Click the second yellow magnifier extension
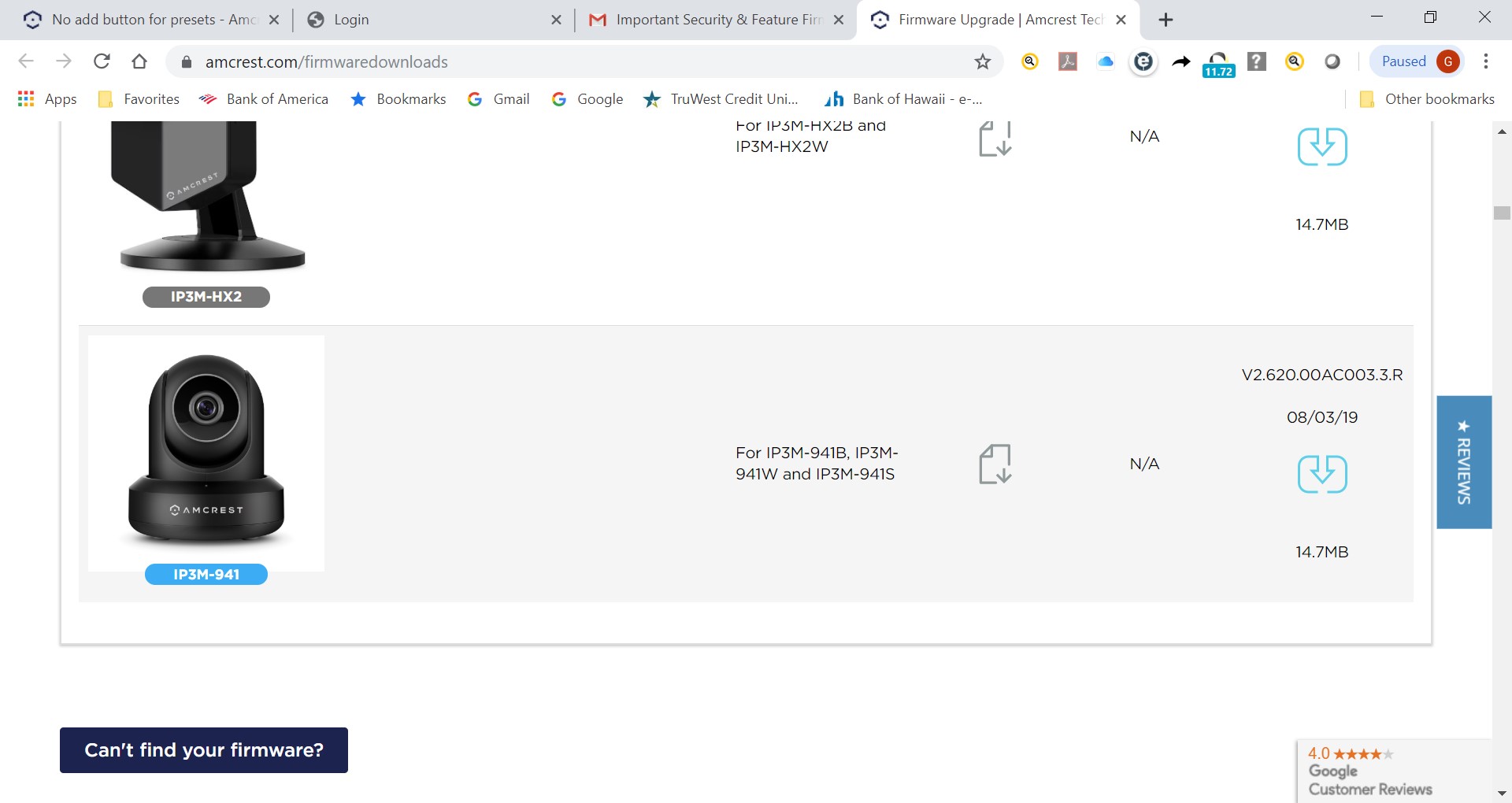Screen dimensions: 1512x803 (1295, 61)
